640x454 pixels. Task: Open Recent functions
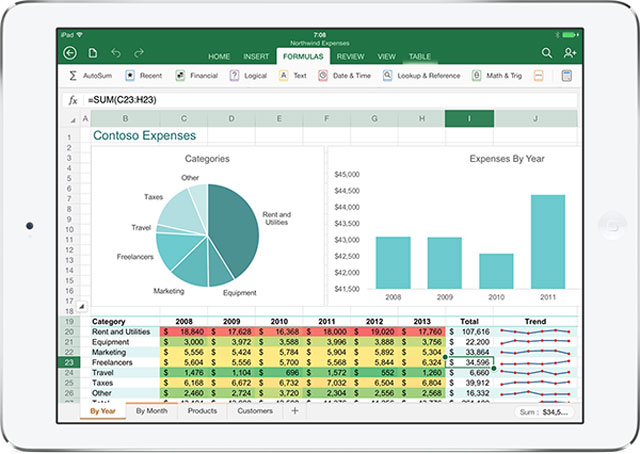point(144,76)
